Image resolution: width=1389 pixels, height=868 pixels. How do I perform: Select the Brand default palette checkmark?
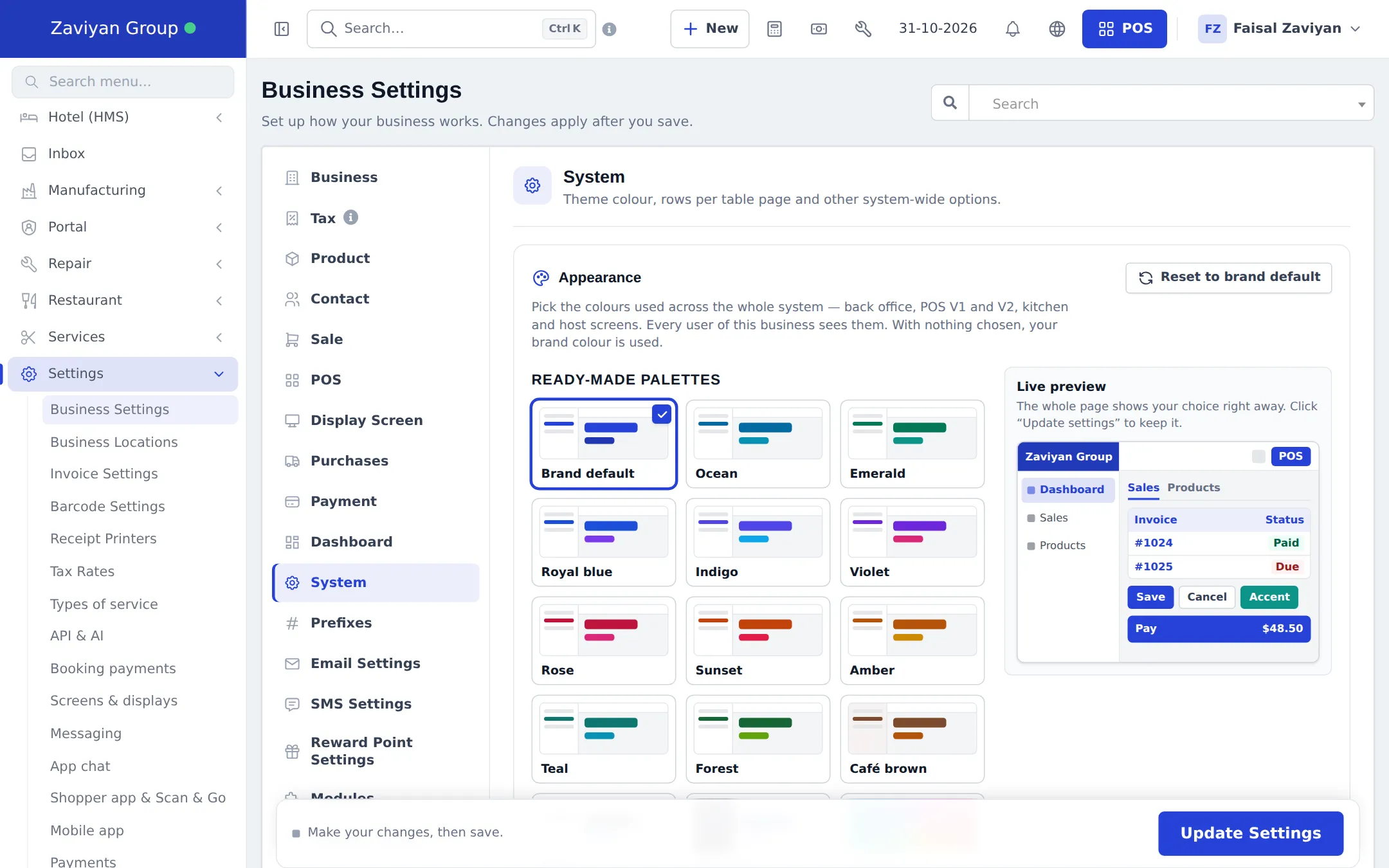662,414
